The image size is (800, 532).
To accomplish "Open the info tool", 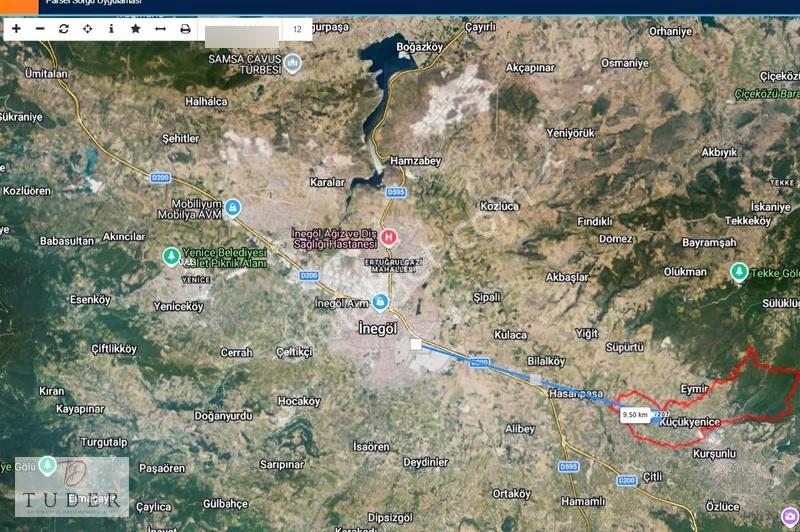I will (111, 29).
